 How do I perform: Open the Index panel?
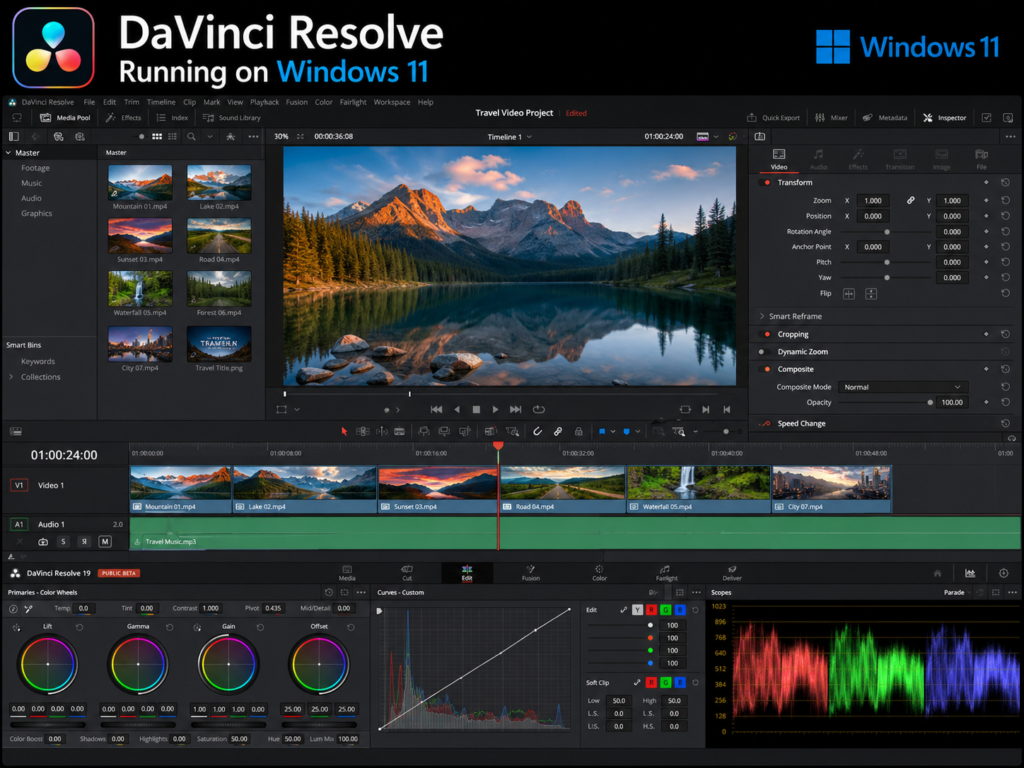172,118
